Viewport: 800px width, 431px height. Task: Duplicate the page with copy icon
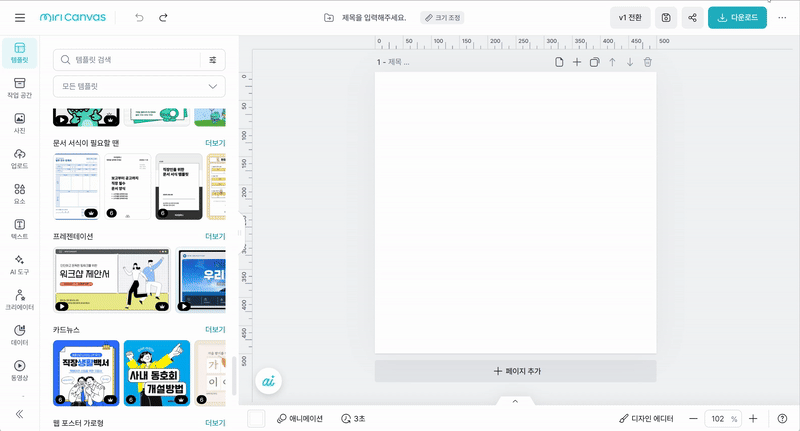pyautogui.click(x=594, y=62)
